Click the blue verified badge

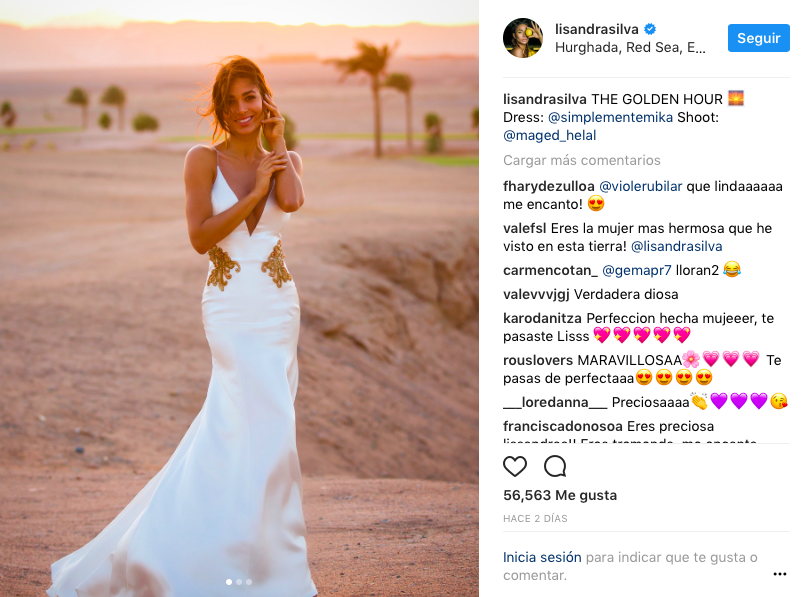pos(650,29)
